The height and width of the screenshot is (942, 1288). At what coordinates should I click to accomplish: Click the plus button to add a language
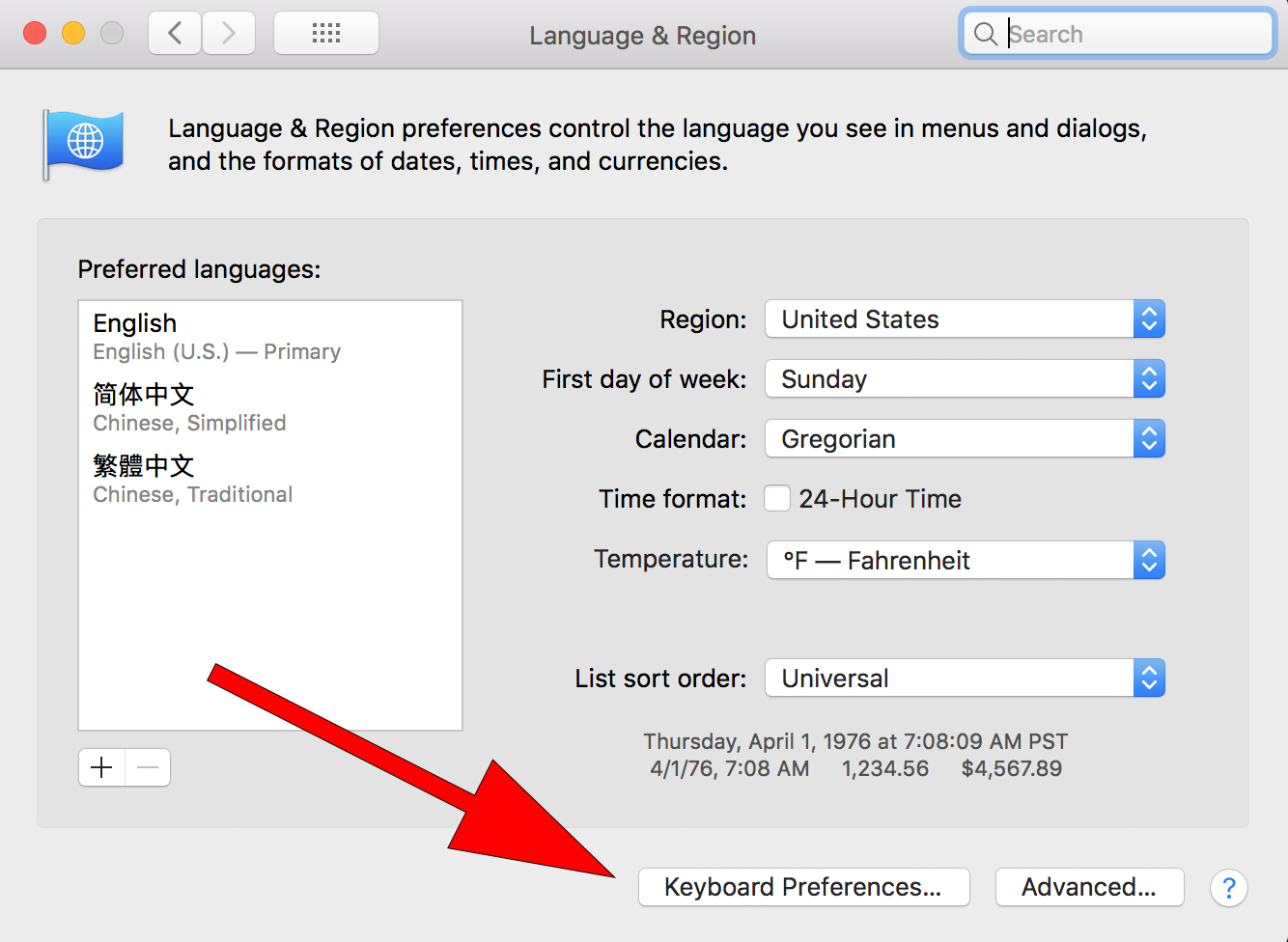tap(101, 767)
